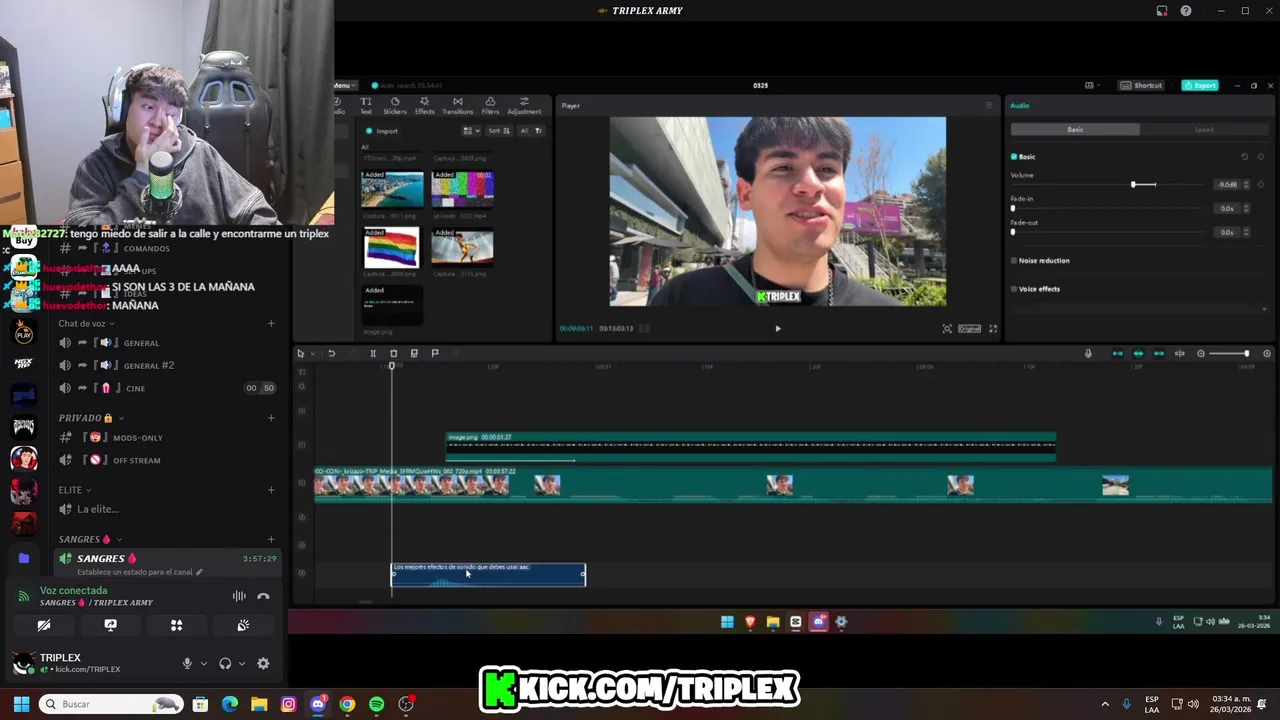Toggle timeline clip linkage
Viewport: 1280px width, 720px height.
coord(1159,353)
